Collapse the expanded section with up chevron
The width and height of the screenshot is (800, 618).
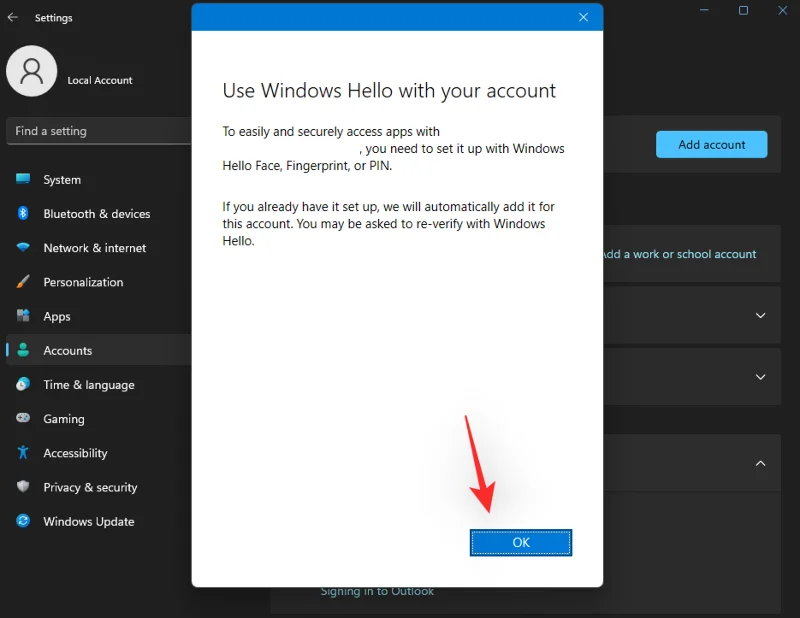point(760,463)
